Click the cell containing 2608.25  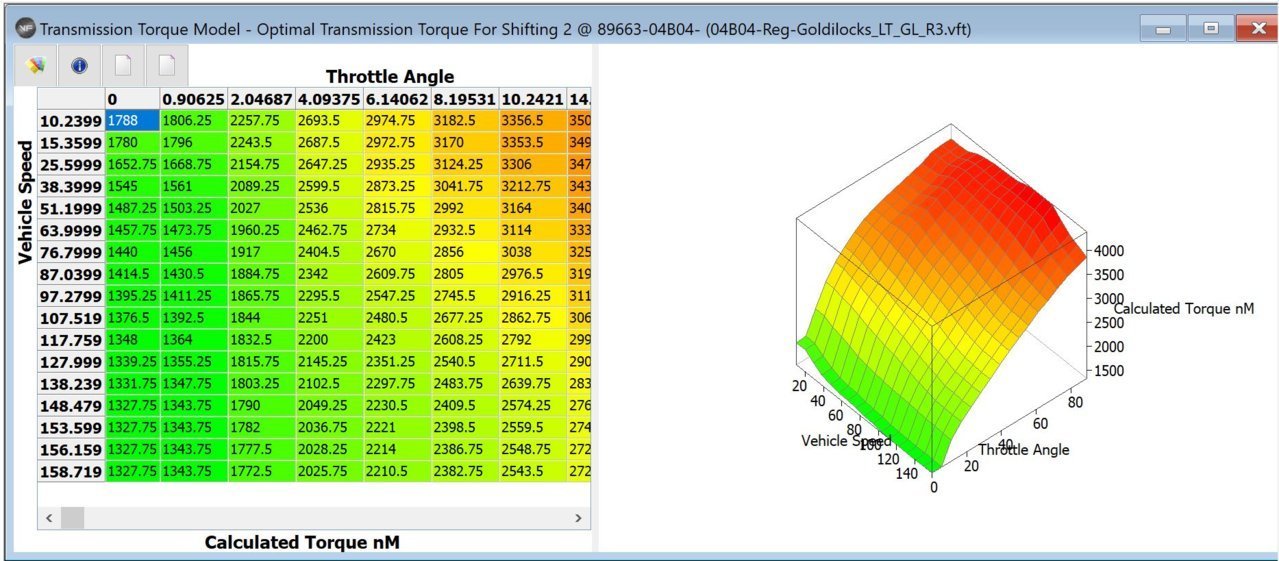pyautogui.click(x=465, y=340)
